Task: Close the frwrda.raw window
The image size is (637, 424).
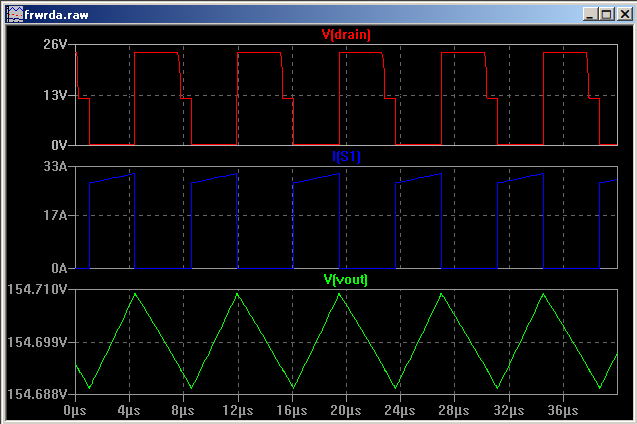Action: (x=624, y=15)
